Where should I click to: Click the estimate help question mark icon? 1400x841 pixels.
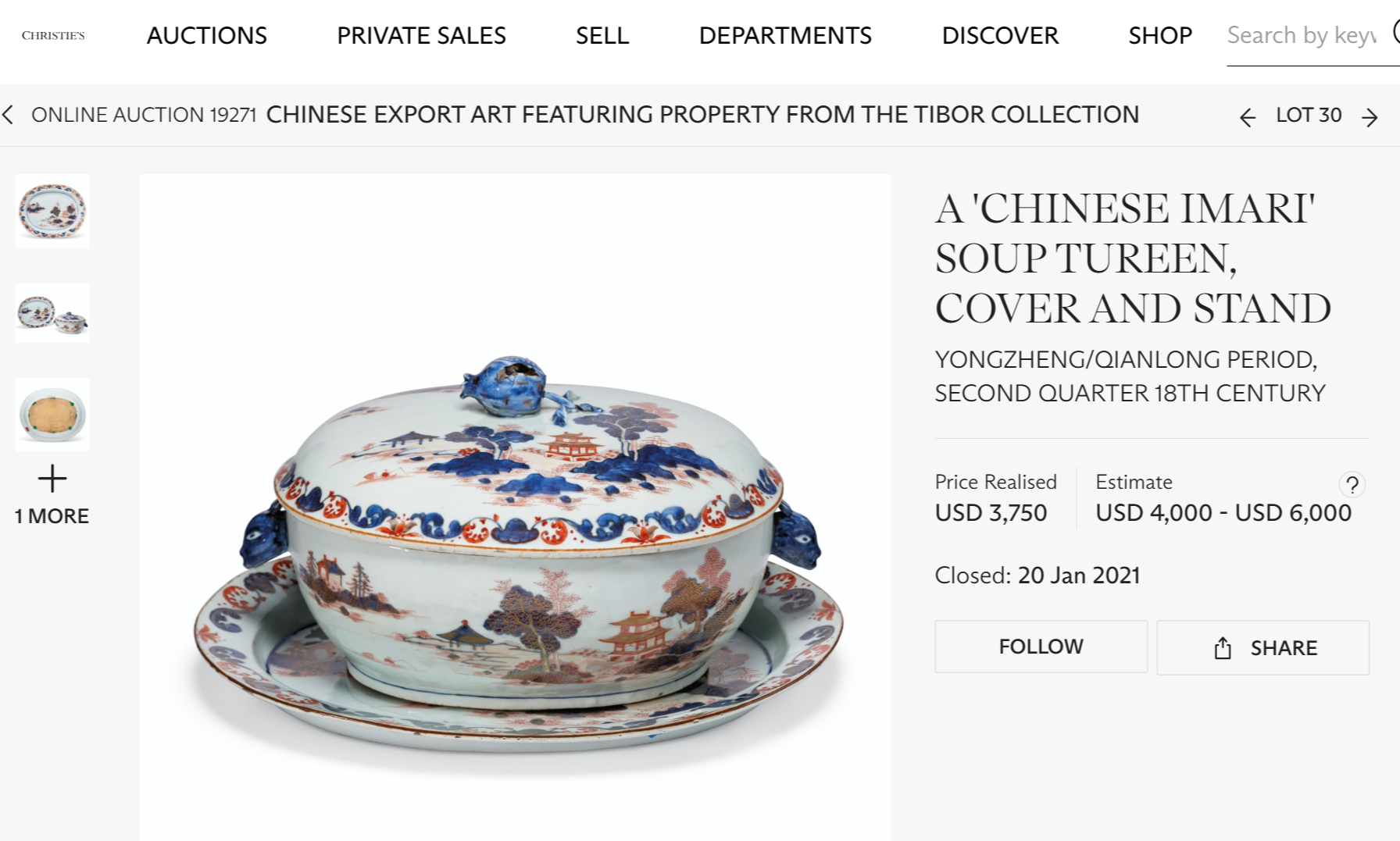1352,485
